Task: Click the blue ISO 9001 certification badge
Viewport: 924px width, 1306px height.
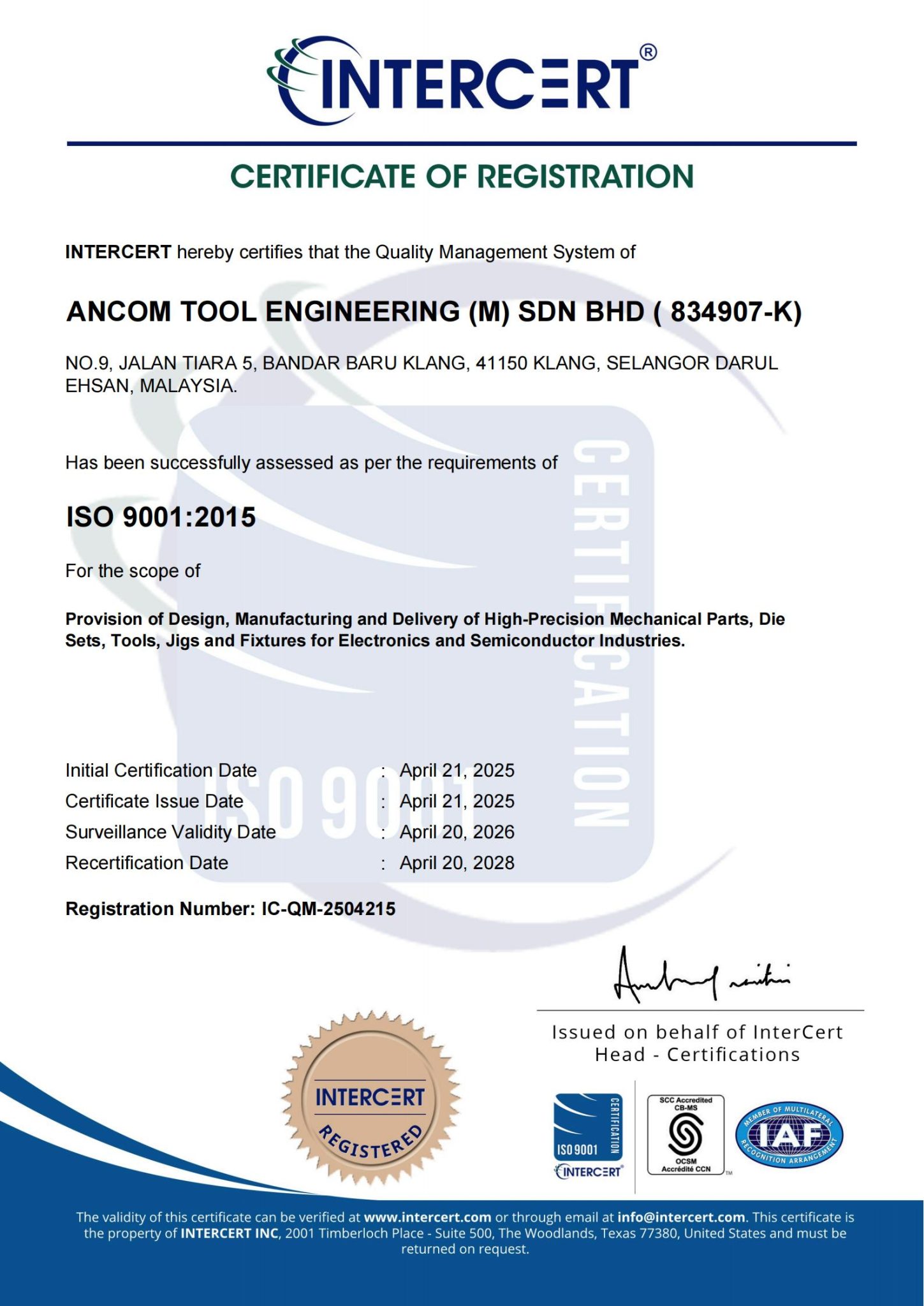Action: tap(588, 1127)
